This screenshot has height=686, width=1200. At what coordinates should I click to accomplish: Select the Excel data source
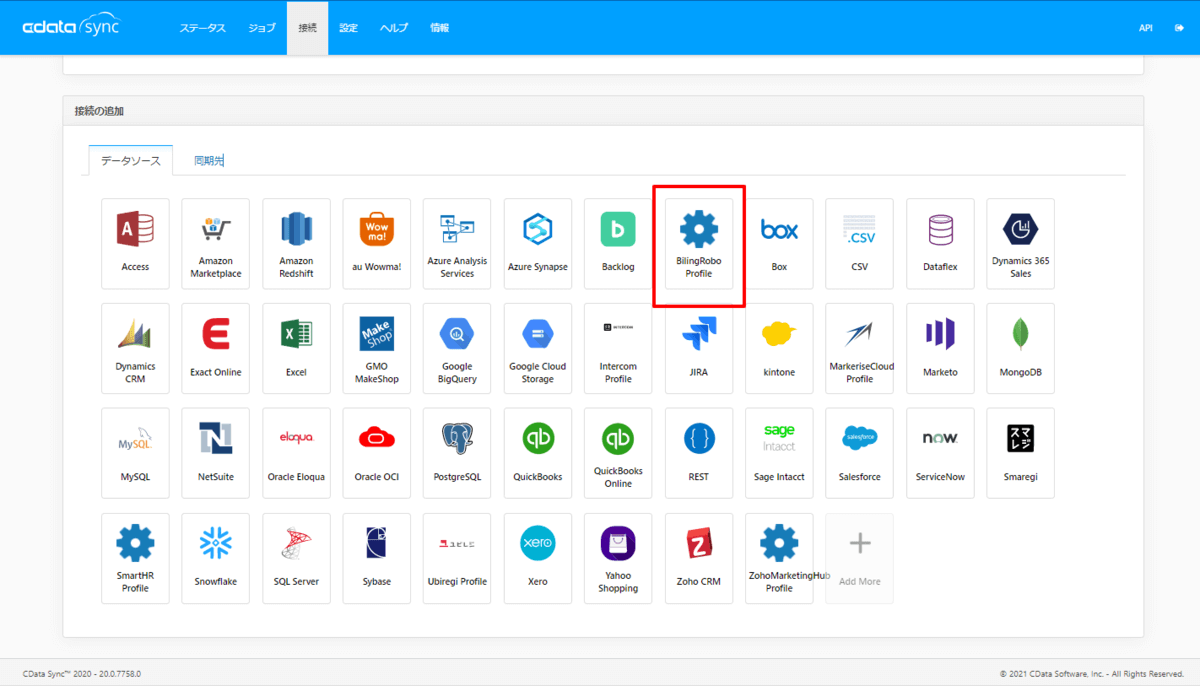point(296,348)
